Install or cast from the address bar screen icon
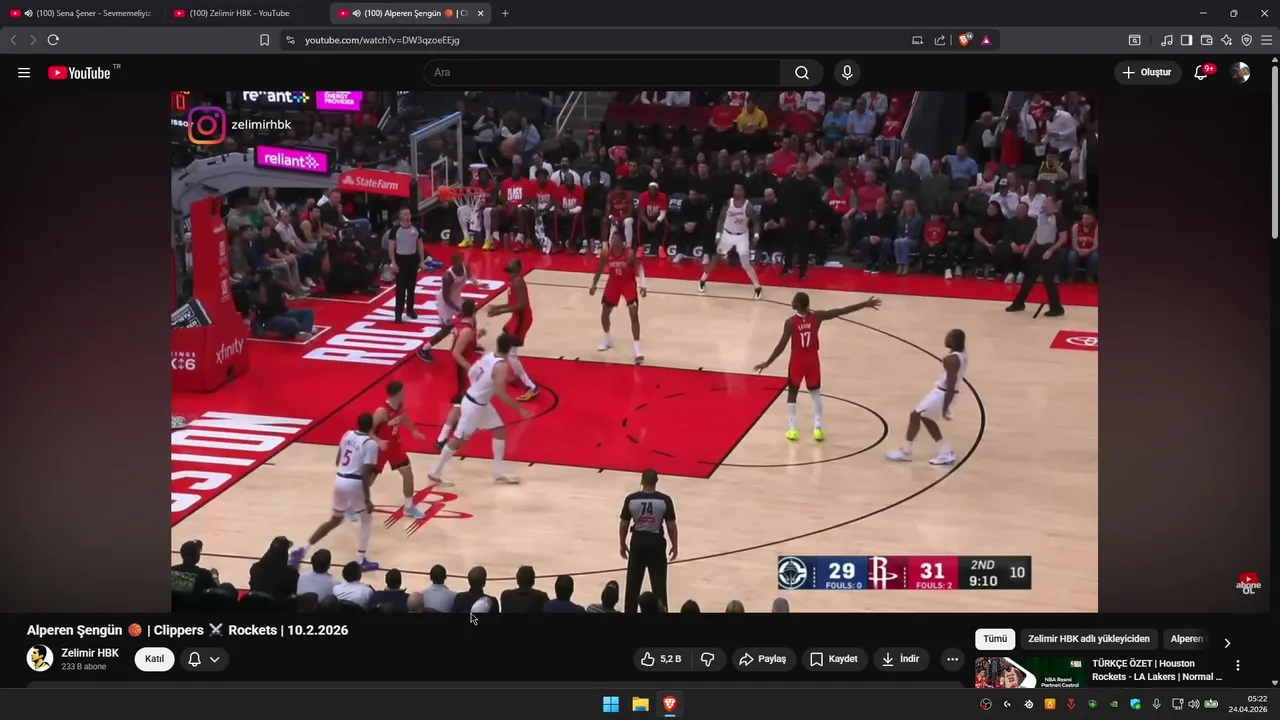The height and width of the screenshot is (720, 1280). click(917, 40)
